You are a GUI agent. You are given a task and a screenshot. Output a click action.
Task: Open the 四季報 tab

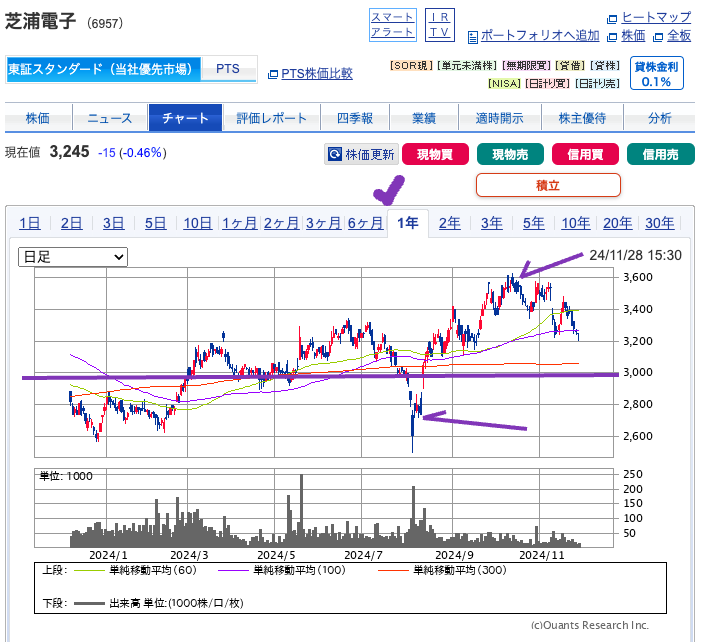coord(355,118)
